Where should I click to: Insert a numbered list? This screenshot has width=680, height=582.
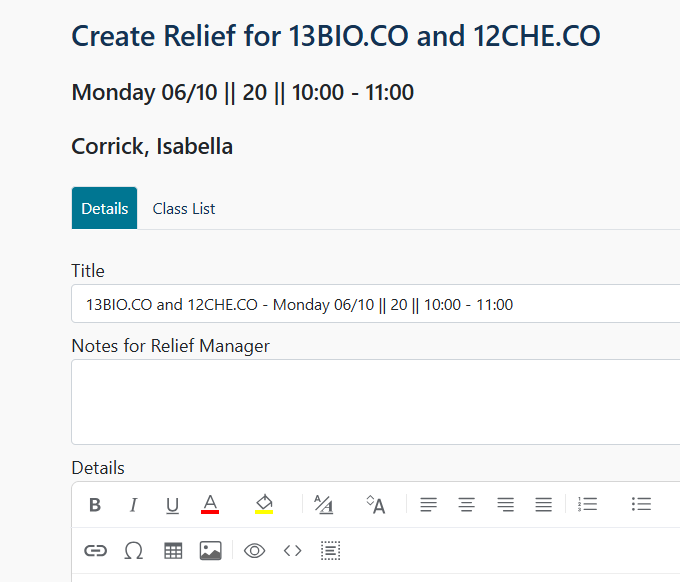(588, 505)
